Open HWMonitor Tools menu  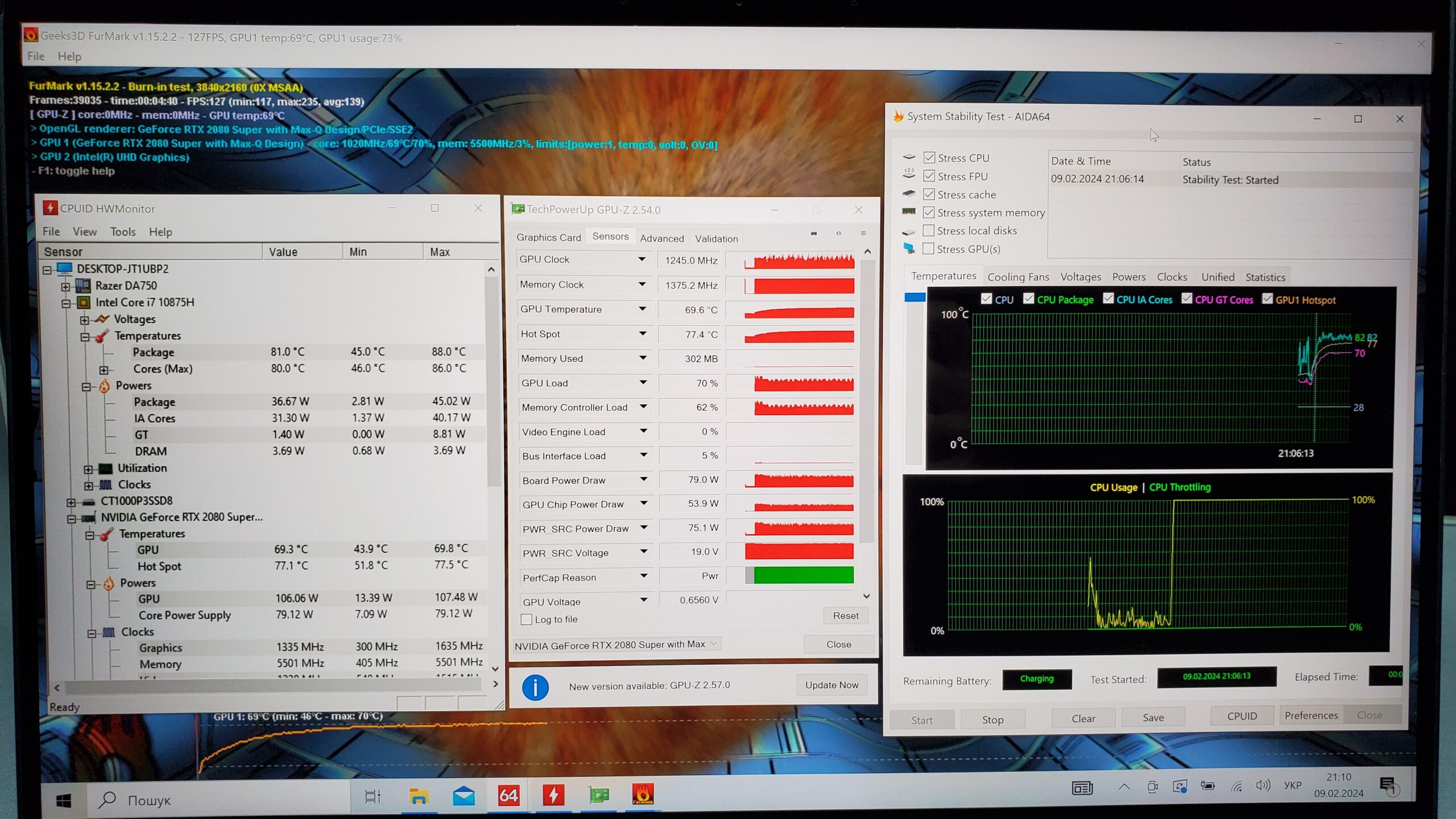coord(123,232)
